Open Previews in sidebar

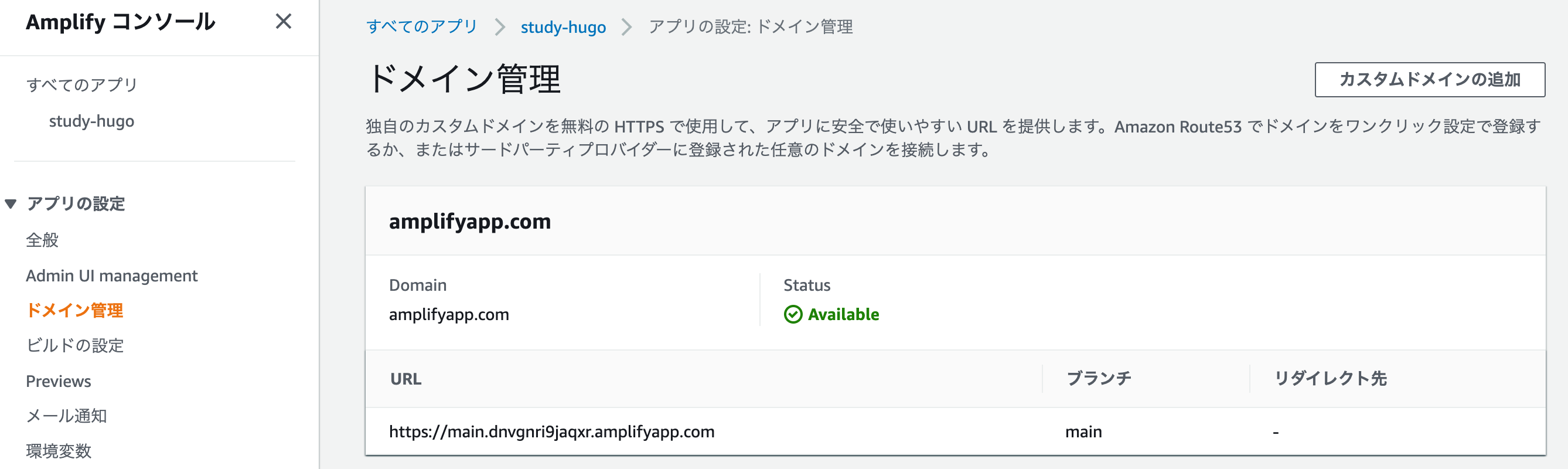[58, 381]
